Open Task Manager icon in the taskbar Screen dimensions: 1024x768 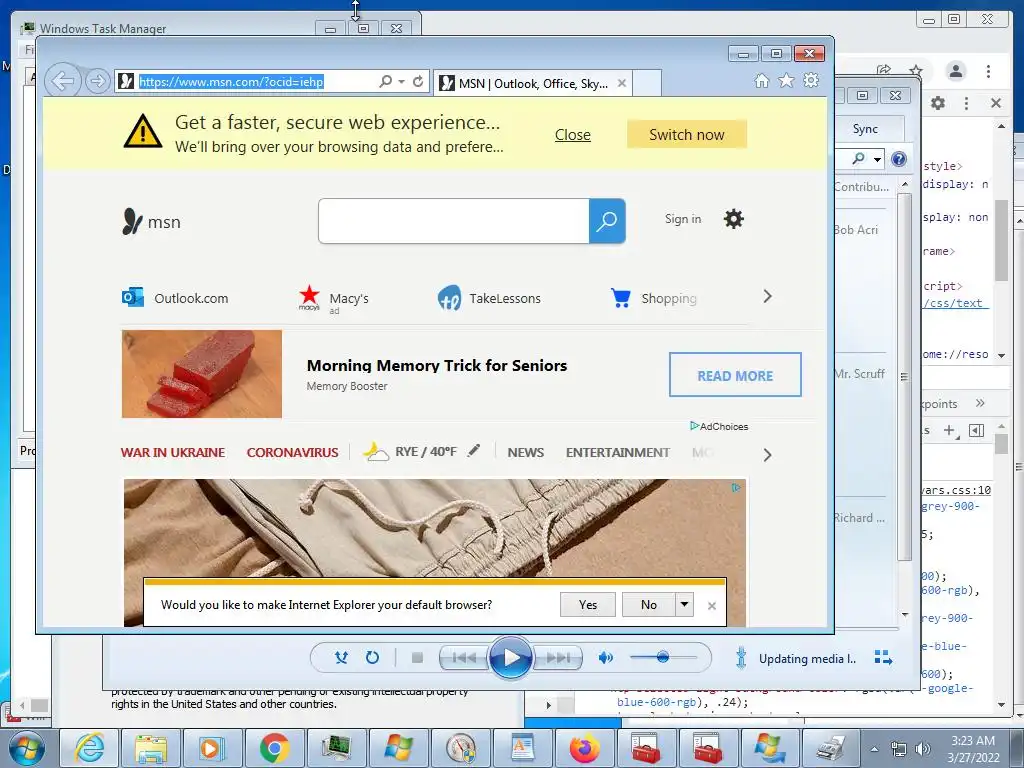point(336,748)
